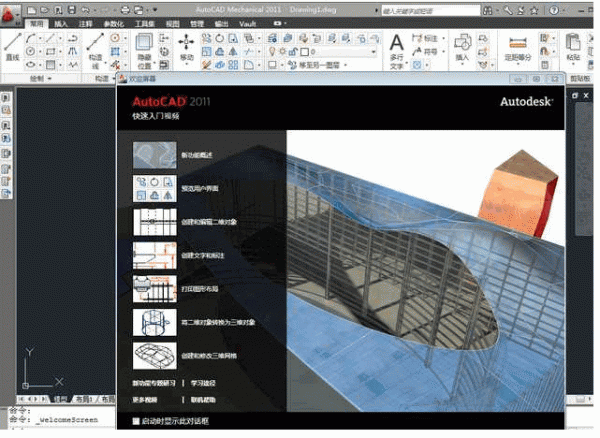Select the Model layout tab at bottom
This screenshot has width=600, height=438.
(60, 399)
